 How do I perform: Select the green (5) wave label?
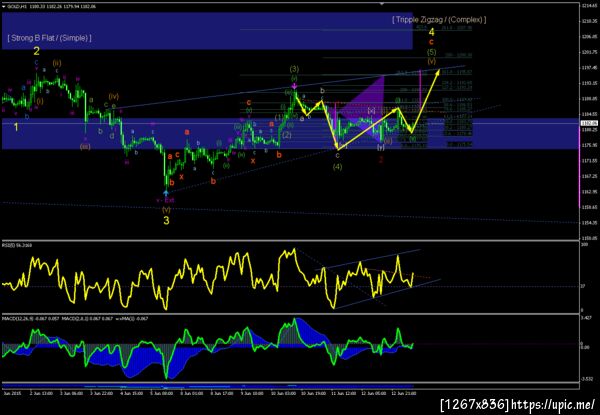[432, 52]
